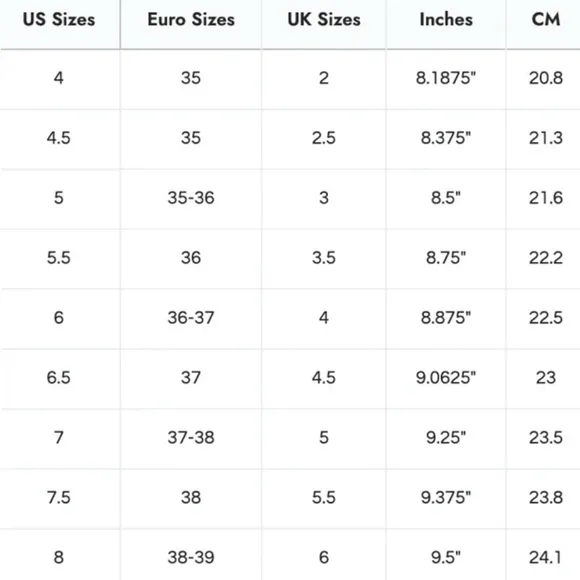Select the US size 6.5 cell
The height and width of the screenshot is (580, 580).
(x=59, y=378)
